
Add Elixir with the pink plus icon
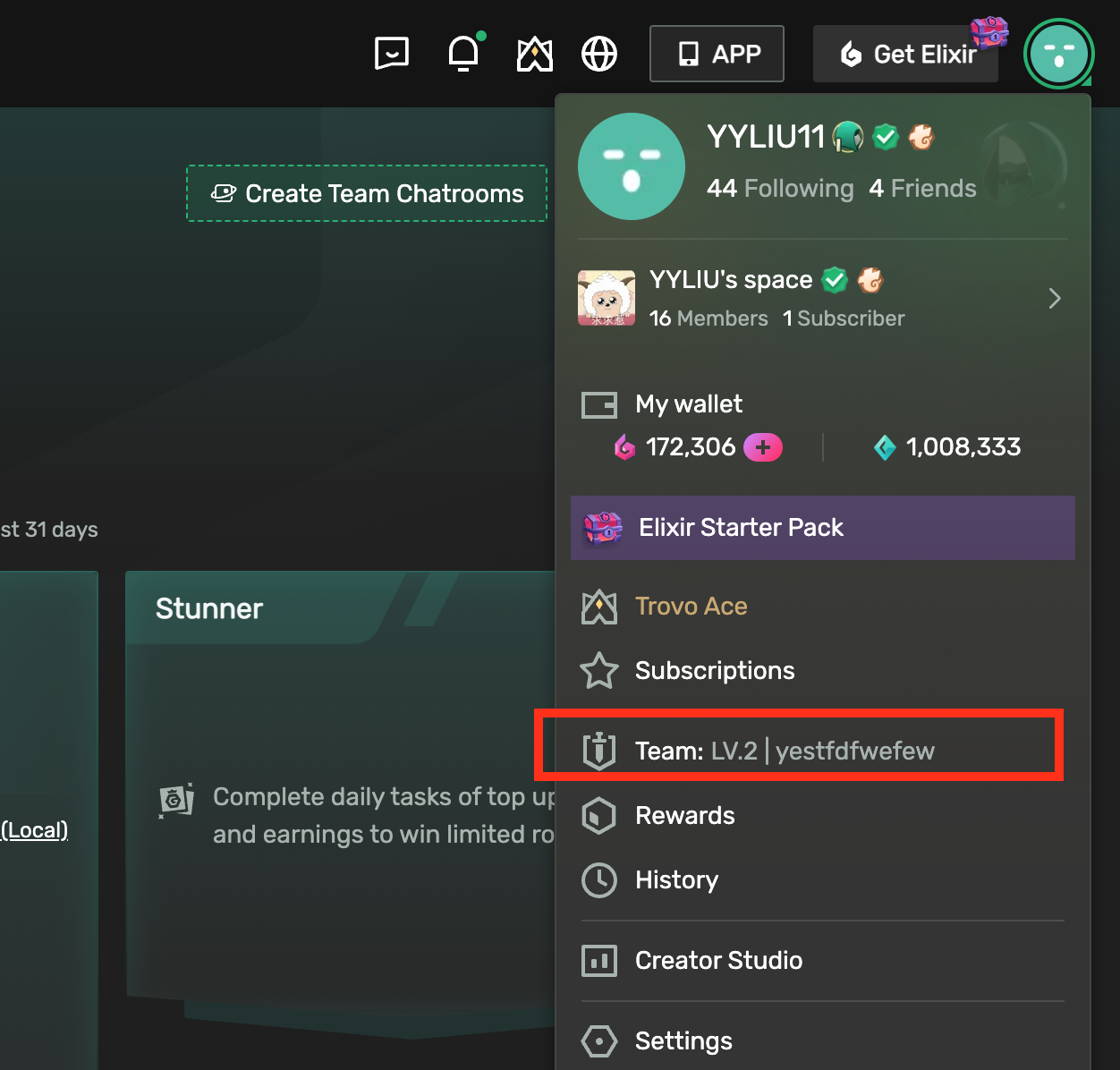(763, 447)
